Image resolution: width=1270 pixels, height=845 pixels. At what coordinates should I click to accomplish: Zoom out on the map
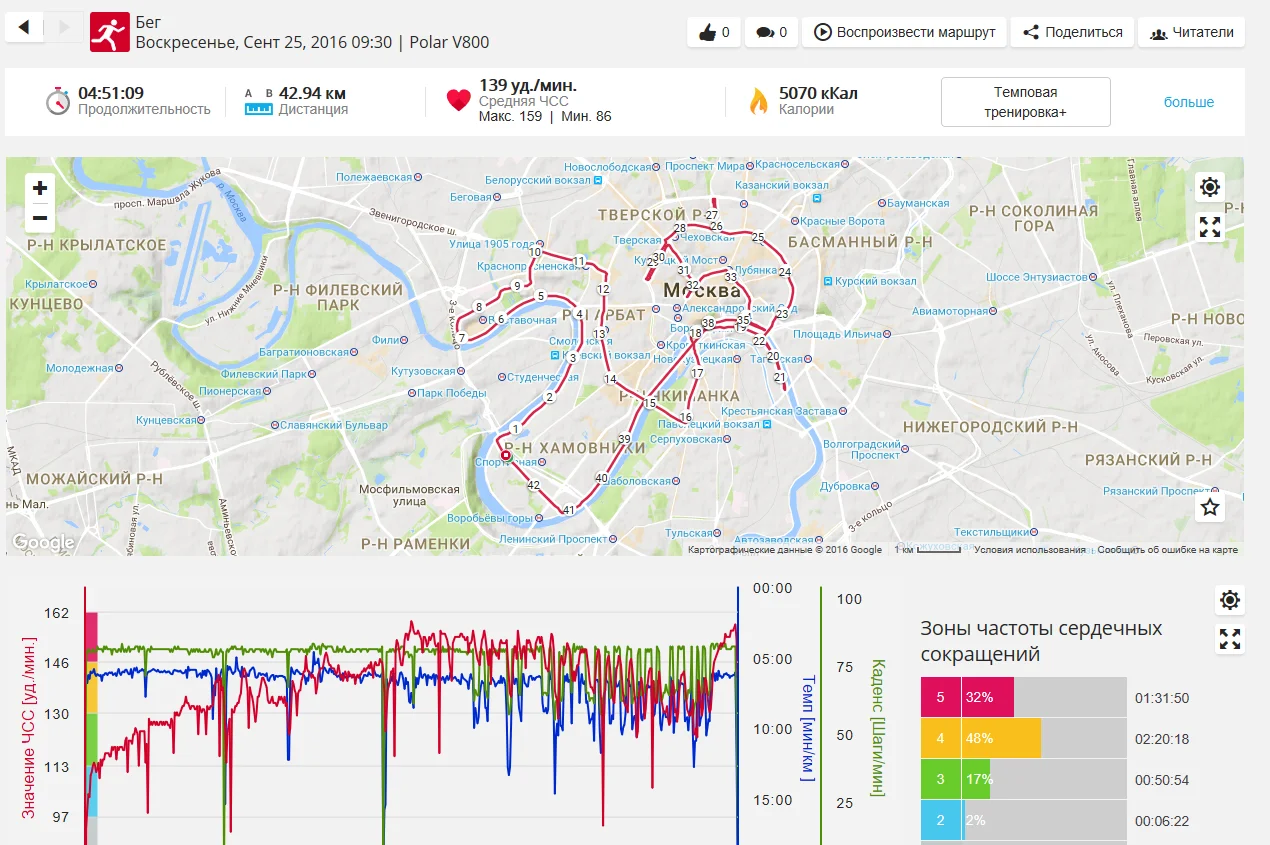(40, 217)
